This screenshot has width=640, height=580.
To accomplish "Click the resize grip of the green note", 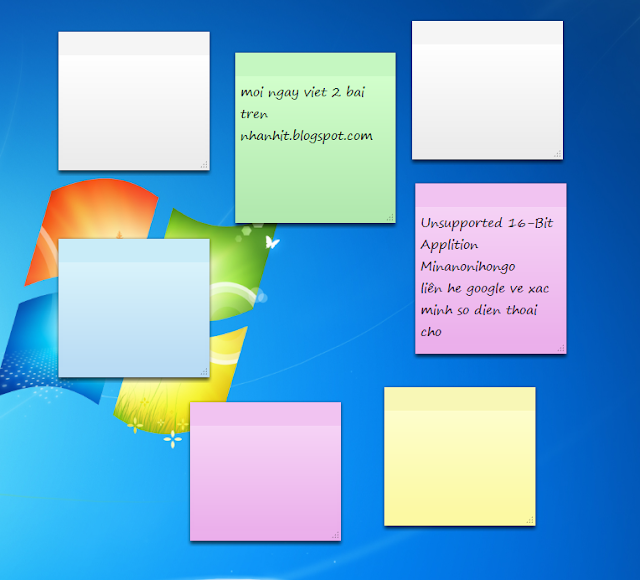I will point(390,218).
